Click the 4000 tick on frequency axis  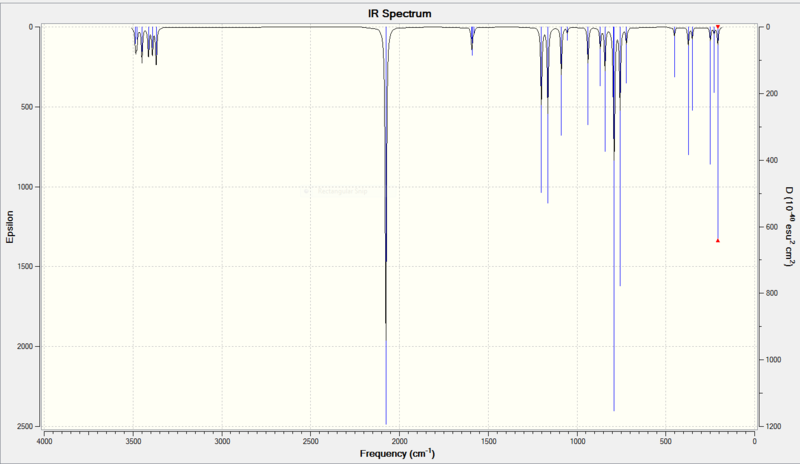44,442
